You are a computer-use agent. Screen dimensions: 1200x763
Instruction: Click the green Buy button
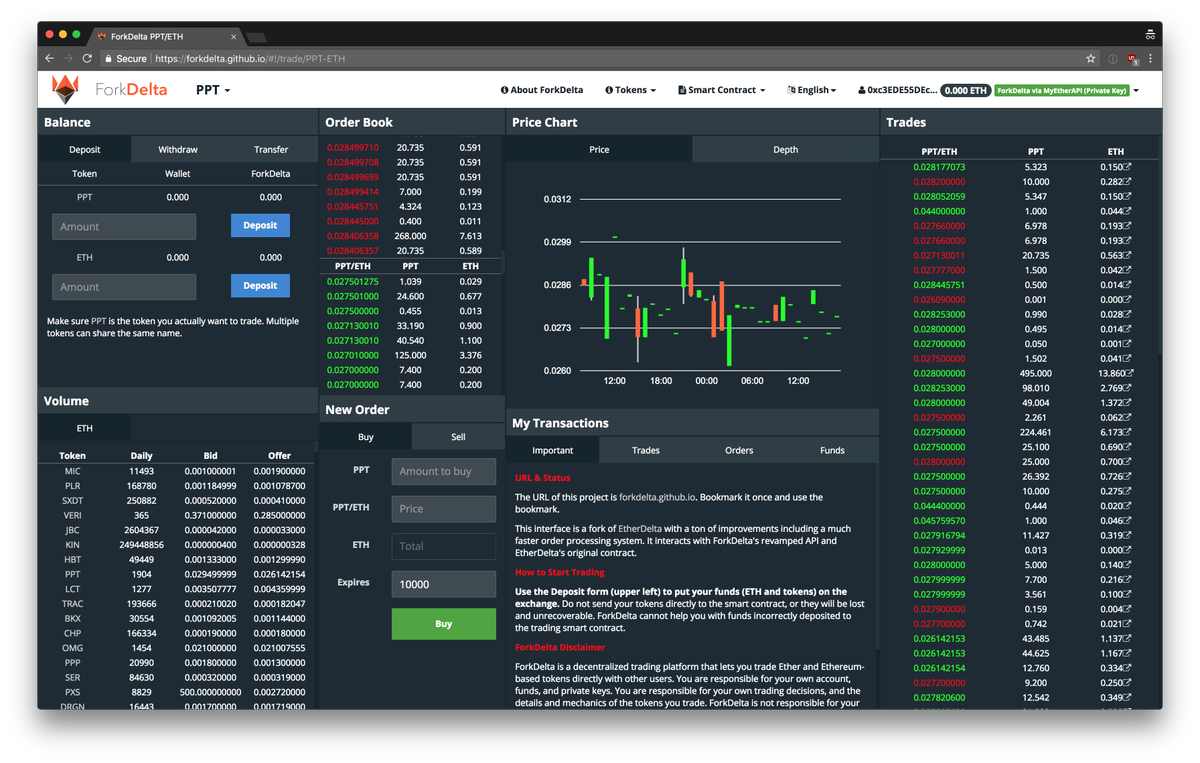pyautogui.click(x=444, y=624)
